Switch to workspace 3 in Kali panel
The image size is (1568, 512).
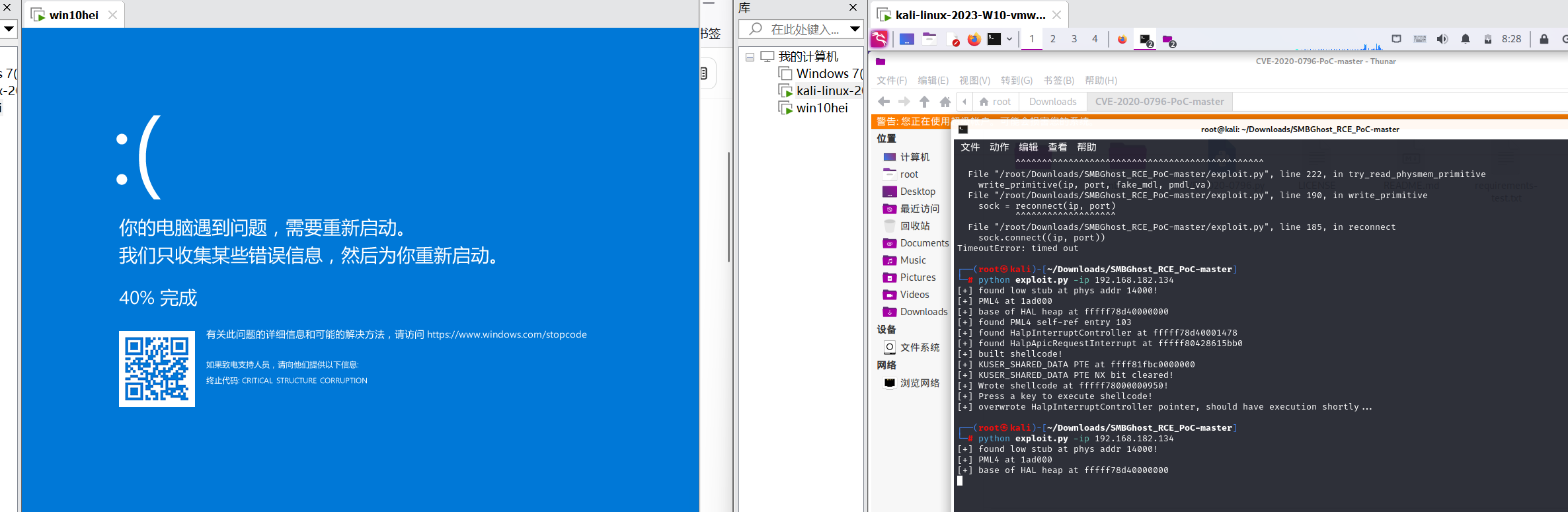tap(1074, 39)
